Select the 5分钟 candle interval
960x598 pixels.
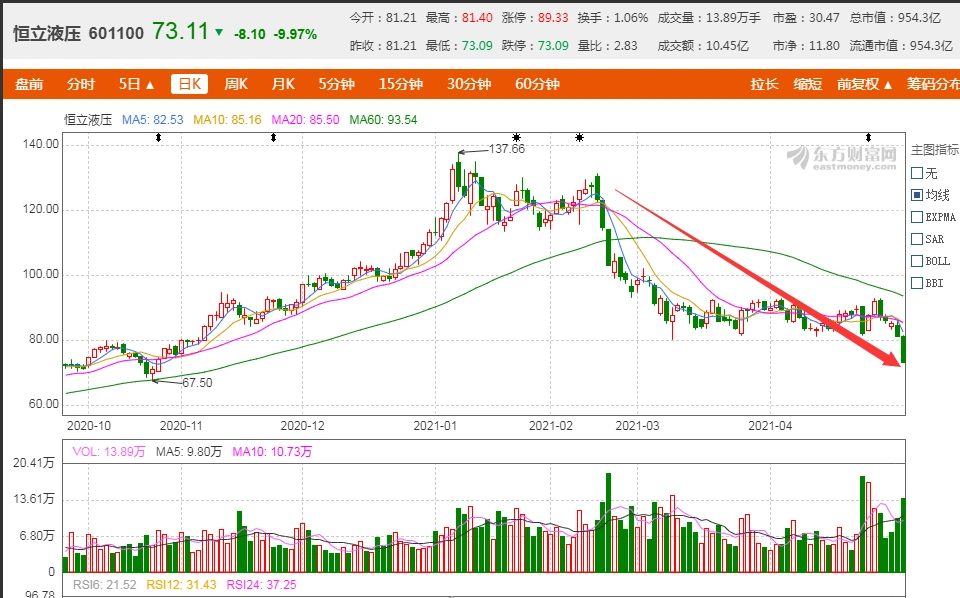coord(338,84)
